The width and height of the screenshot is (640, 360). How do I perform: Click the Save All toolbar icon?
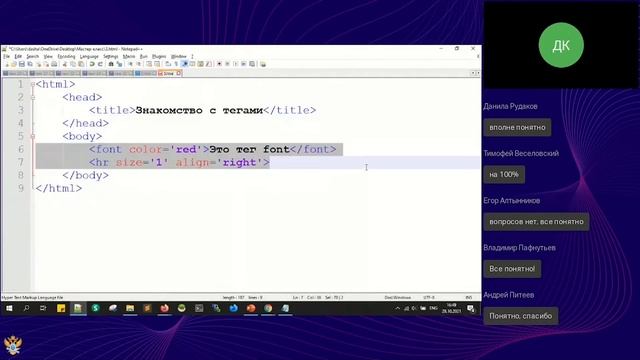coord(30,64)
